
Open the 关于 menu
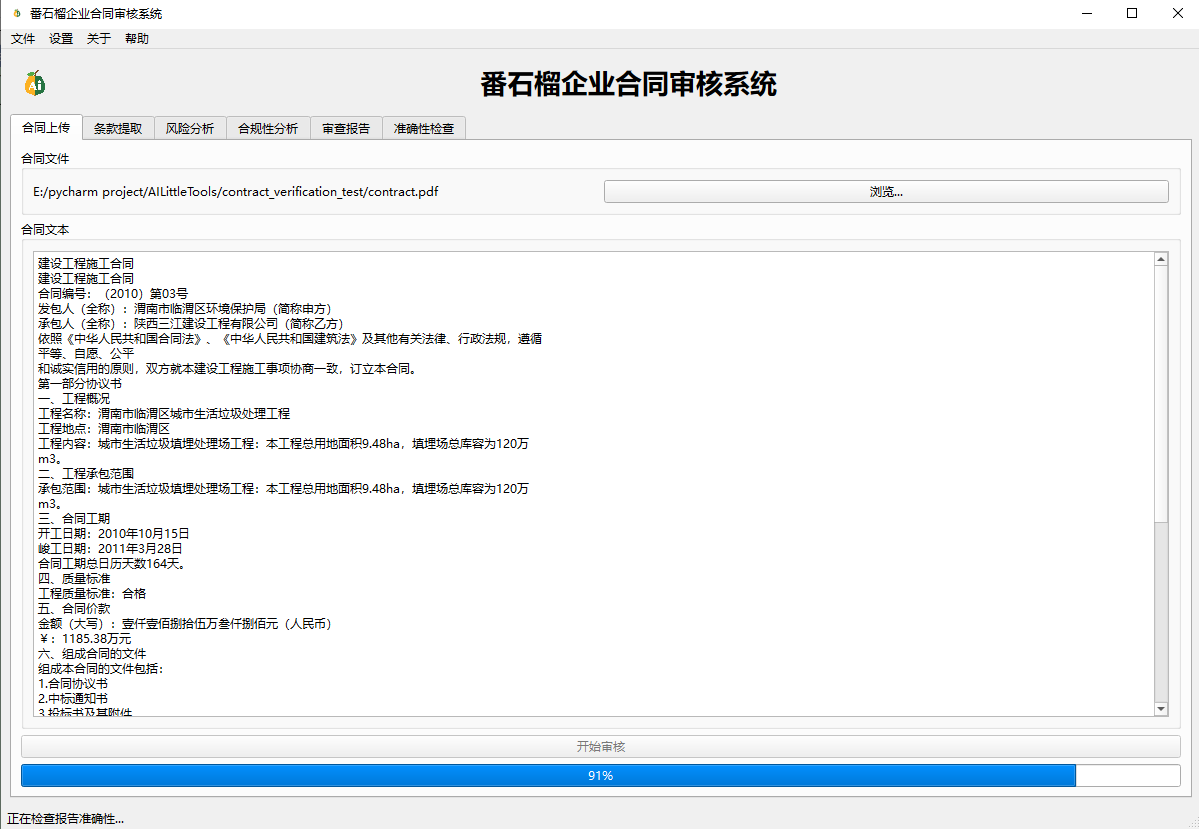tap(97, 38)
